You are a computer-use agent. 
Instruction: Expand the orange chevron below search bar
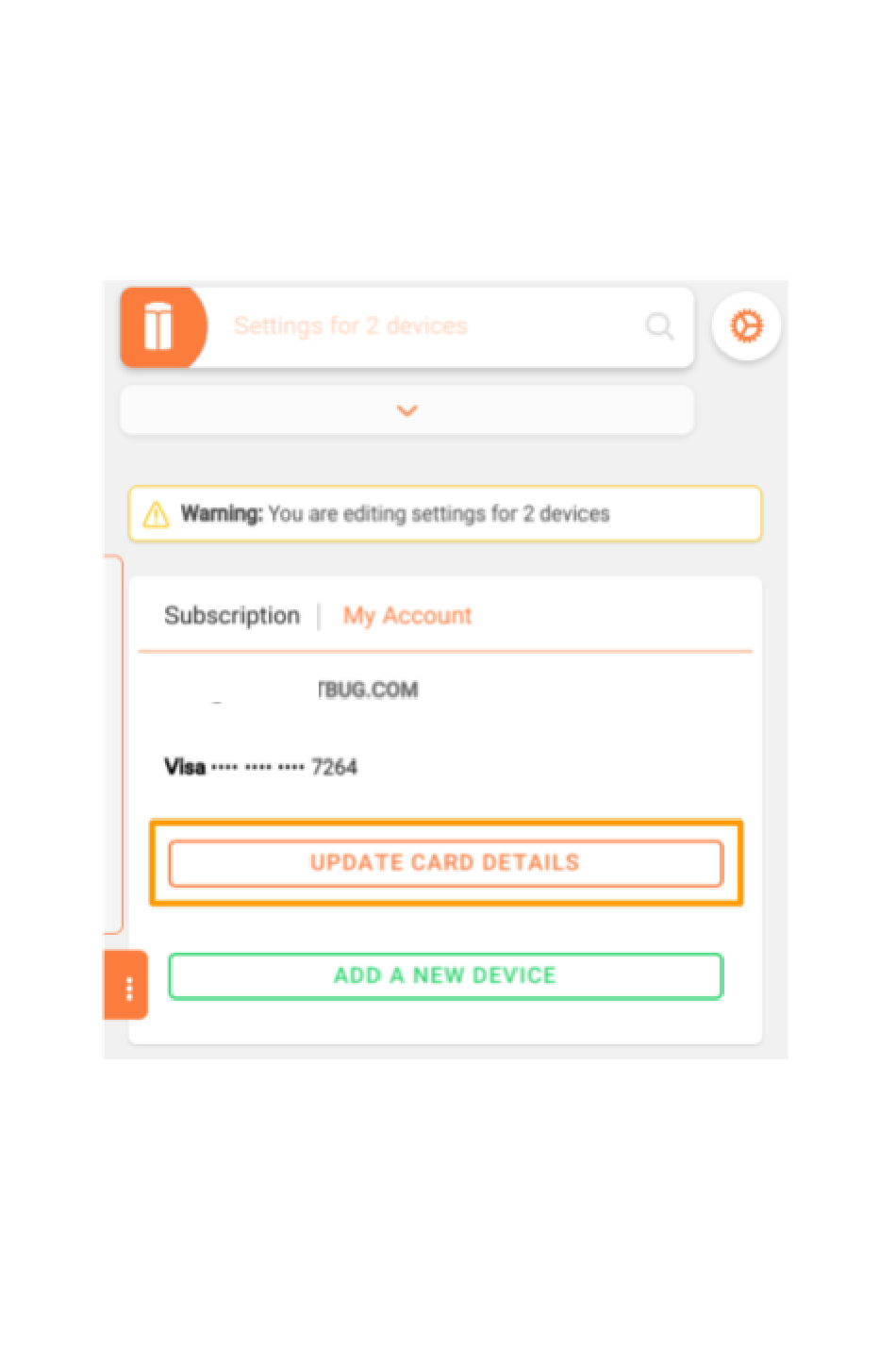click(407, 411)
